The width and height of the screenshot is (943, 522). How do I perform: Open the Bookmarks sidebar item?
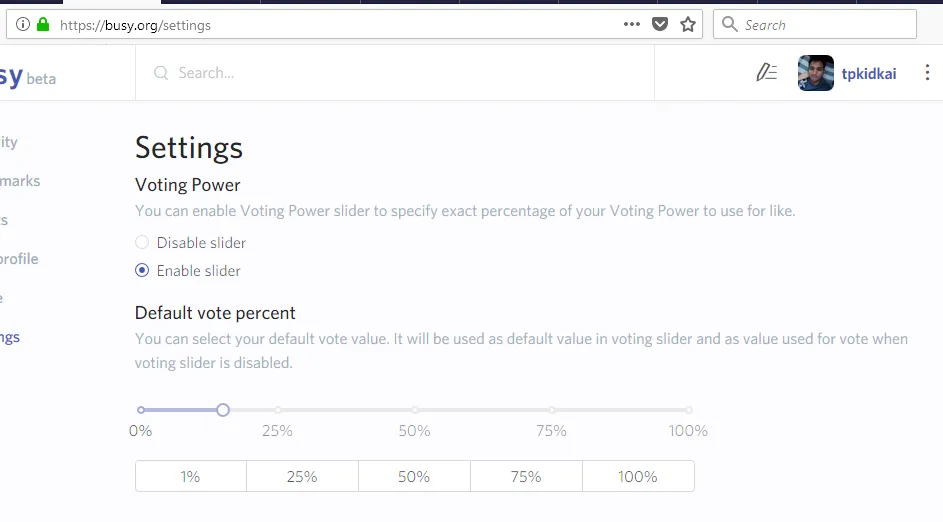20,181
